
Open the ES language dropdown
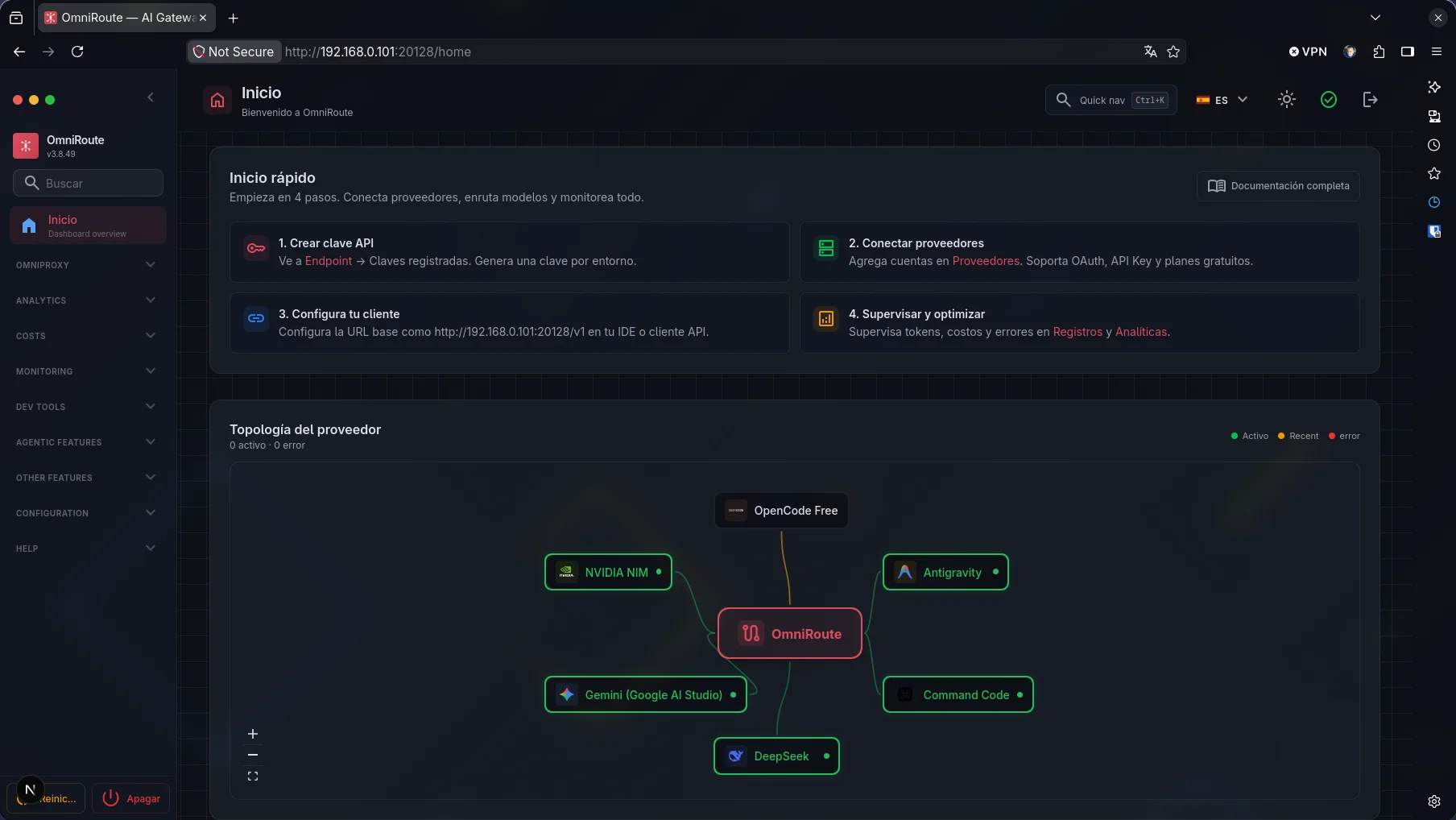[1222, 100]
